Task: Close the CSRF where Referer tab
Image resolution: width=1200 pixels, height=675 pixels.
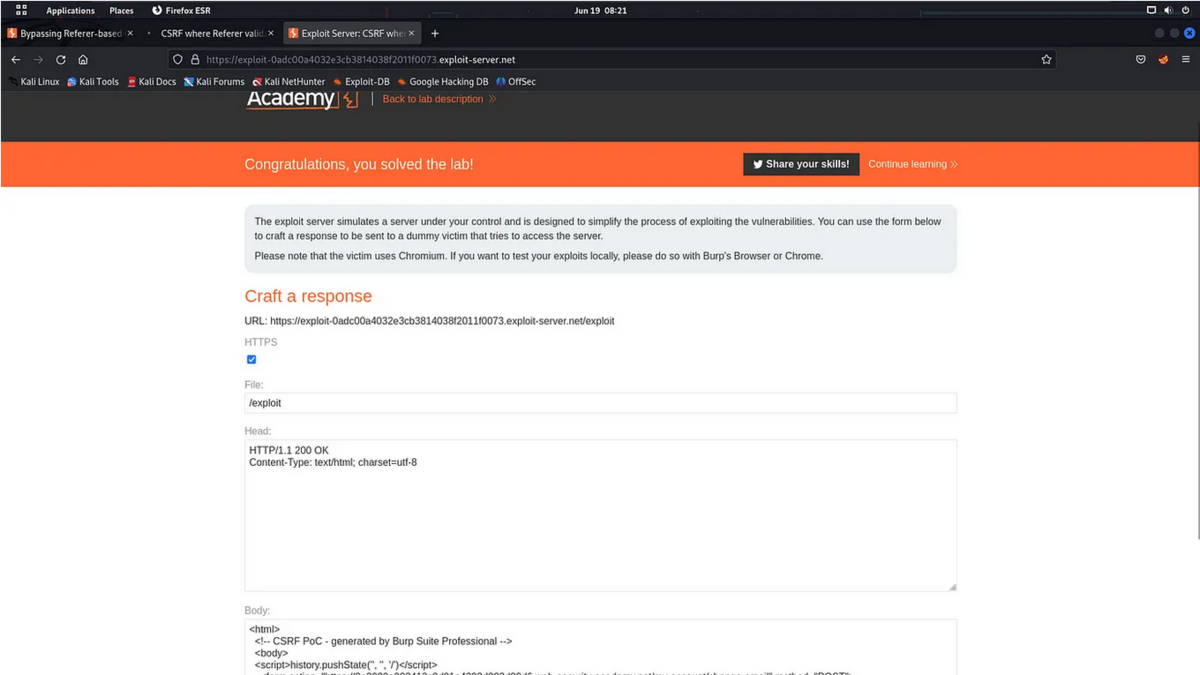Action: 270,33
